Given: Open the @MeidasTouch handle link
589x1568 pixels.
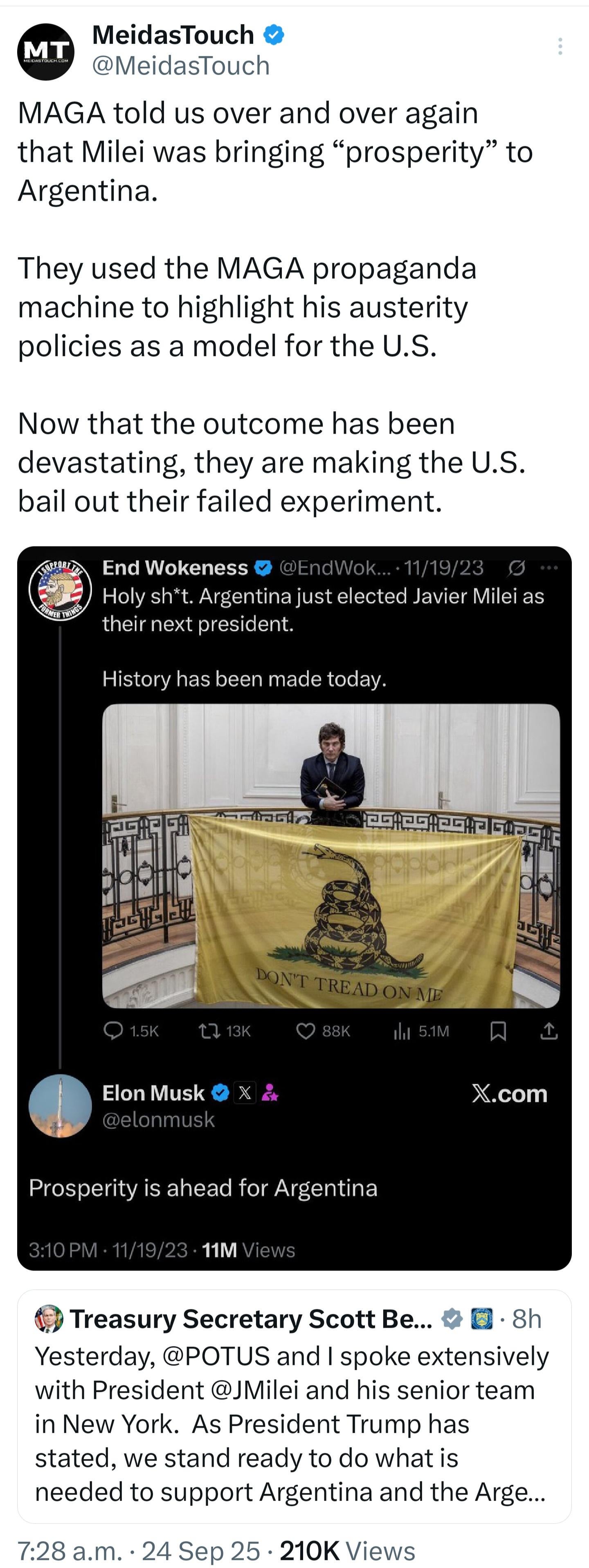Looking at the screenshot, I should tap(180, 66).
